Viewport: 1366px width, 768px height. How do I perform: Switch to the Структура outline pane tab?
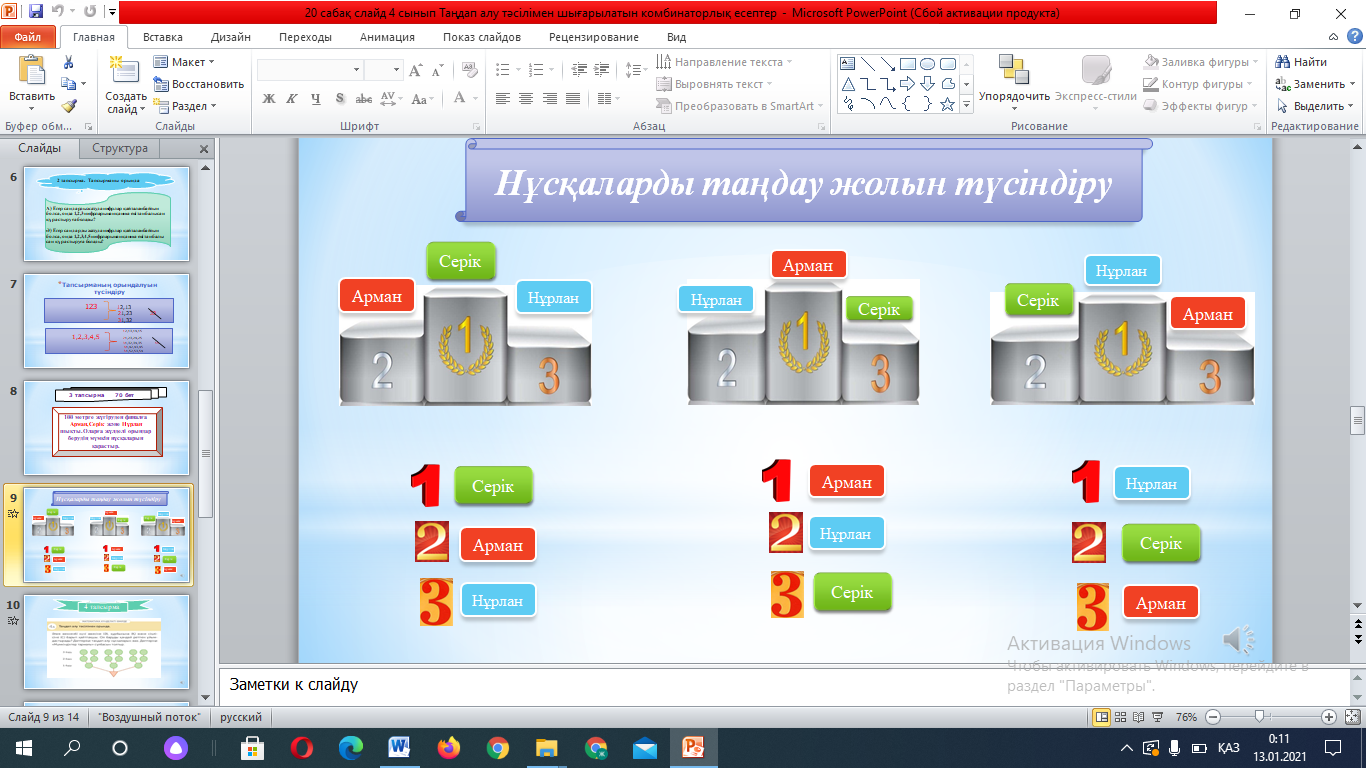tap(120, 148)
